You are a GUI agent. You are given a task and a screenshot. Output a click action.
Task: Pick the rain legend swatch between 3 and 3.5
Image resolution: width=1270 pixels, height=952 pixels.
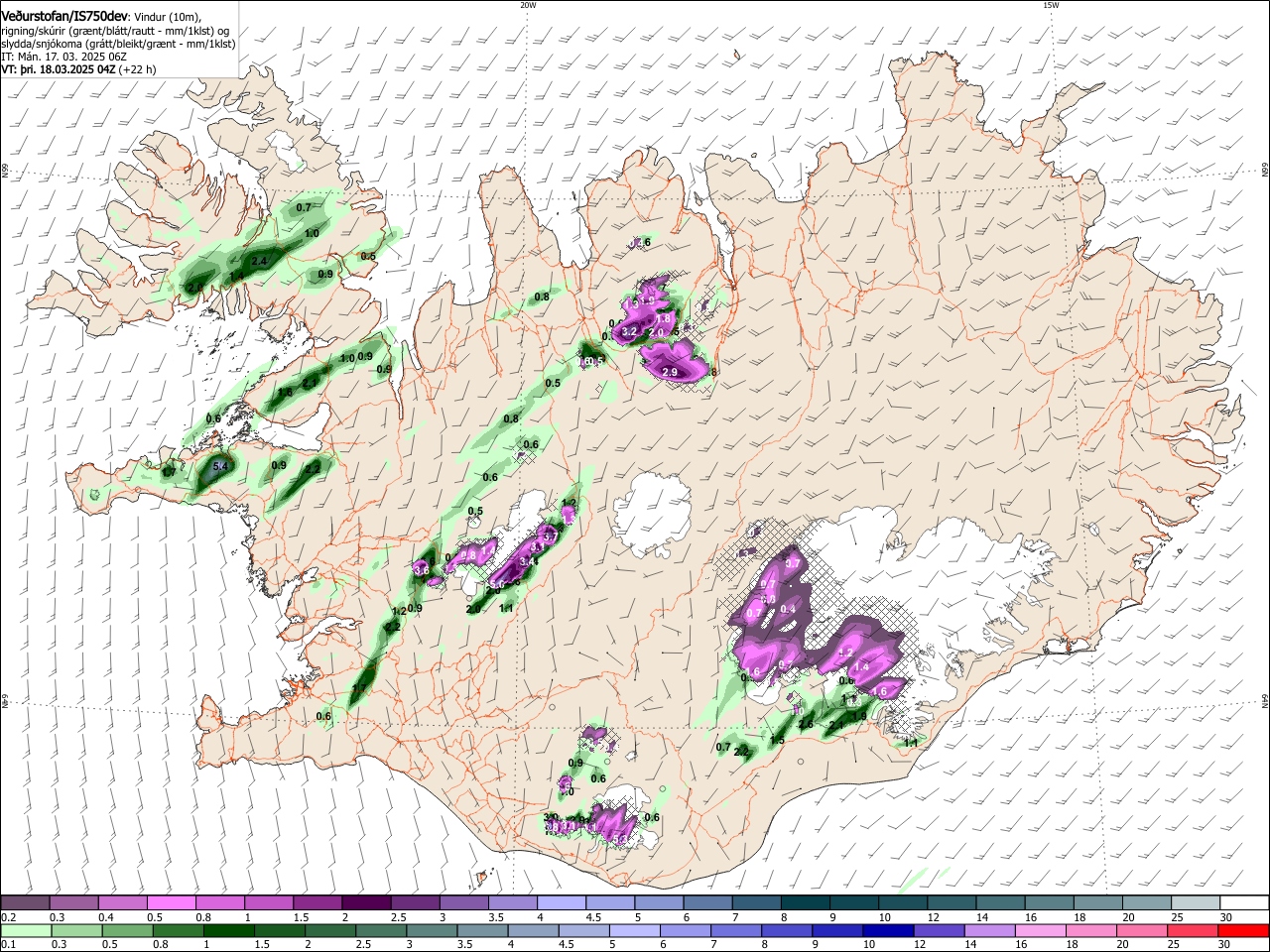click(x=433, y=930)
